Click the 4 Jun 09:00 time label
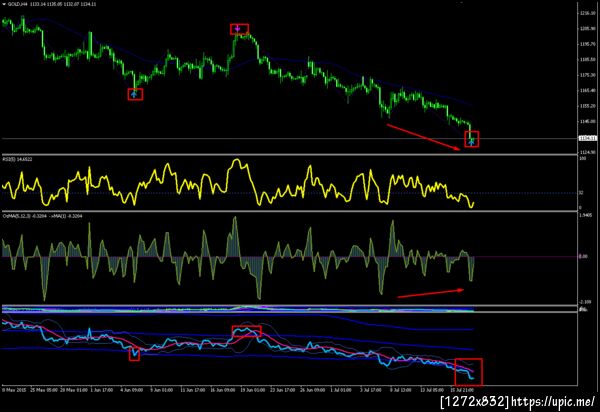The image size is (600, 412). point(132,390)
